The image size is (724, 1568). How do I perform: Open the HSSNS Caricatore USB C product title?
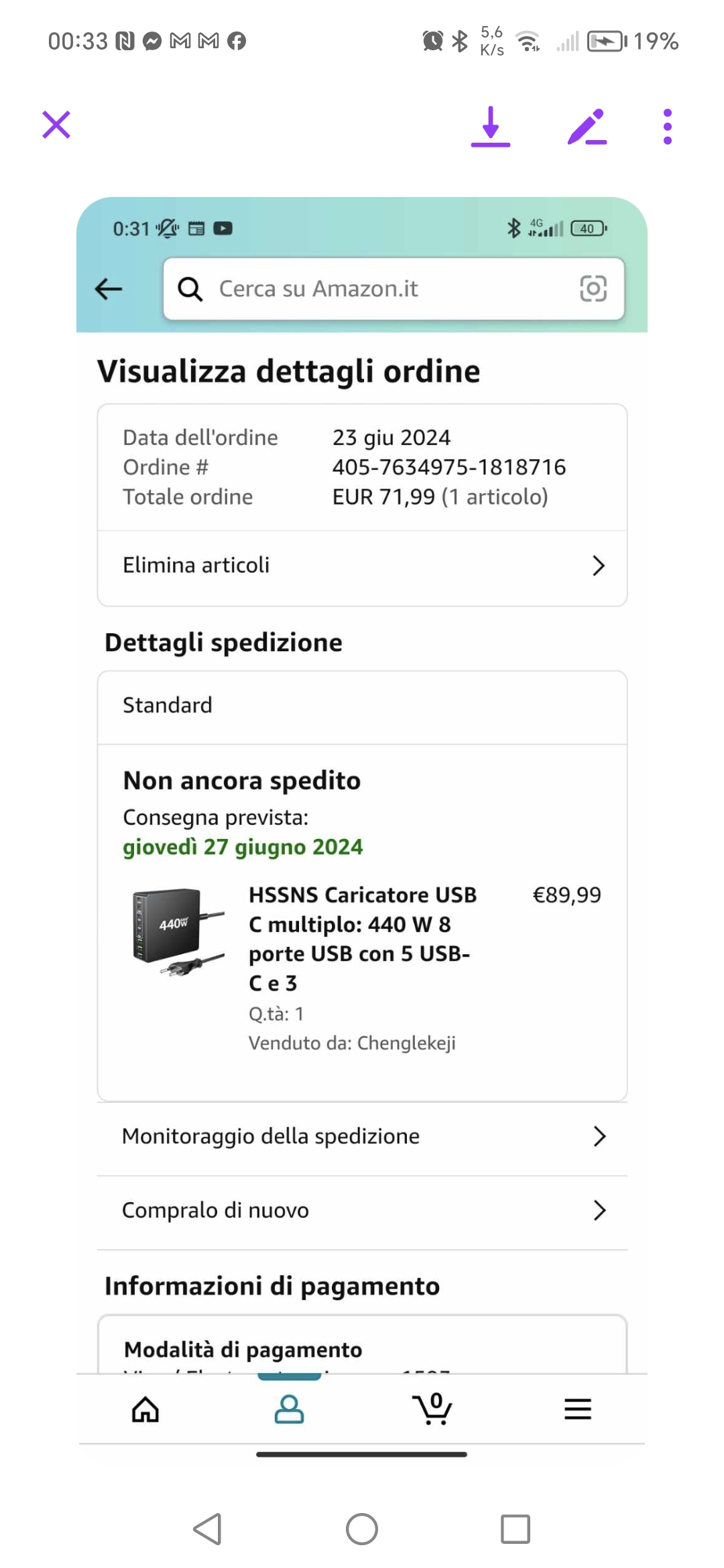click(x=362, y=938)
